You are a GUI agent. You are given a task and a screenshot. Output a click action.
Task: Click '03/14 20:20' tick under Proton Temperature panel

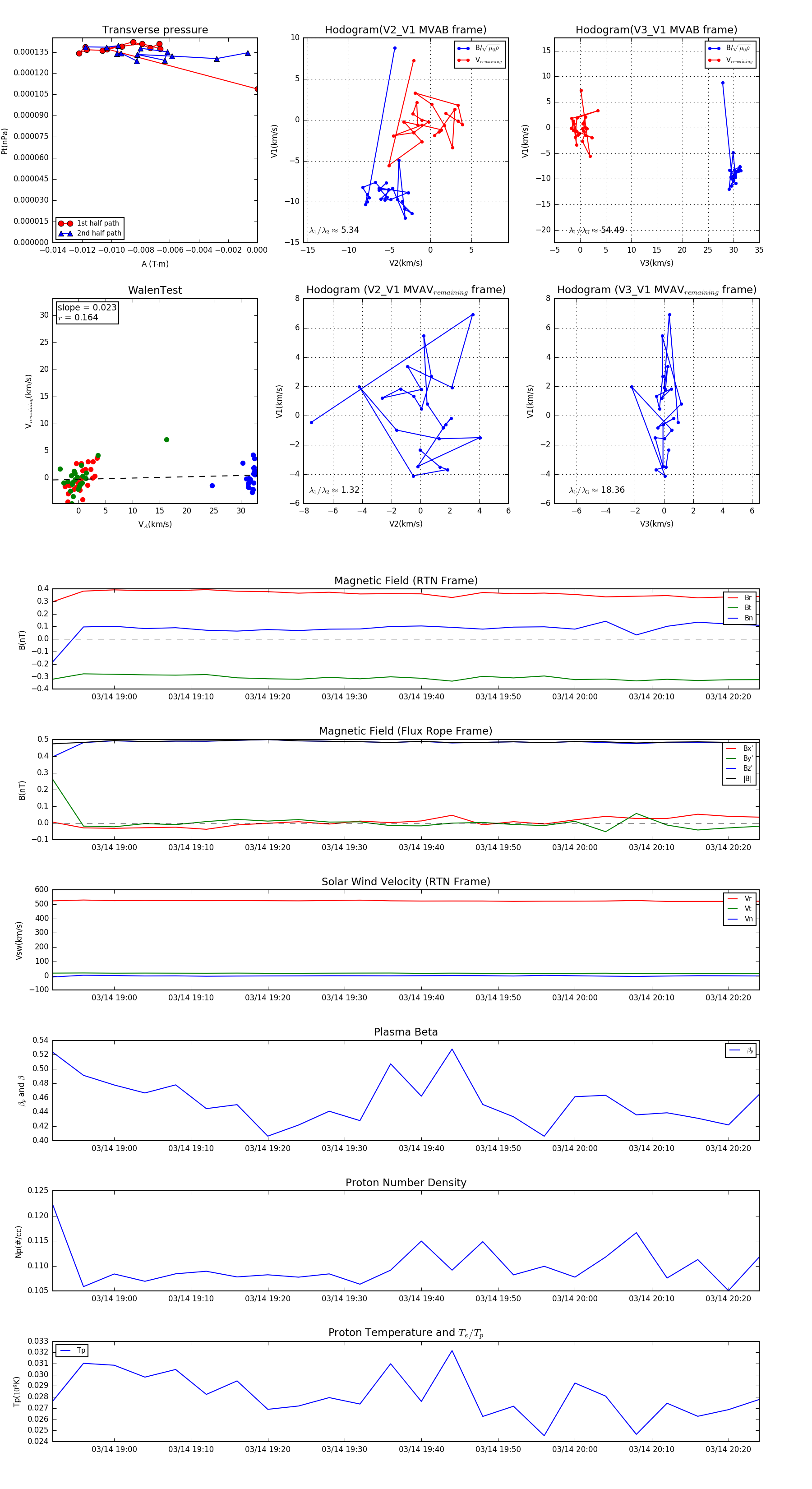pyautogui.click(x=728, y=1449)
